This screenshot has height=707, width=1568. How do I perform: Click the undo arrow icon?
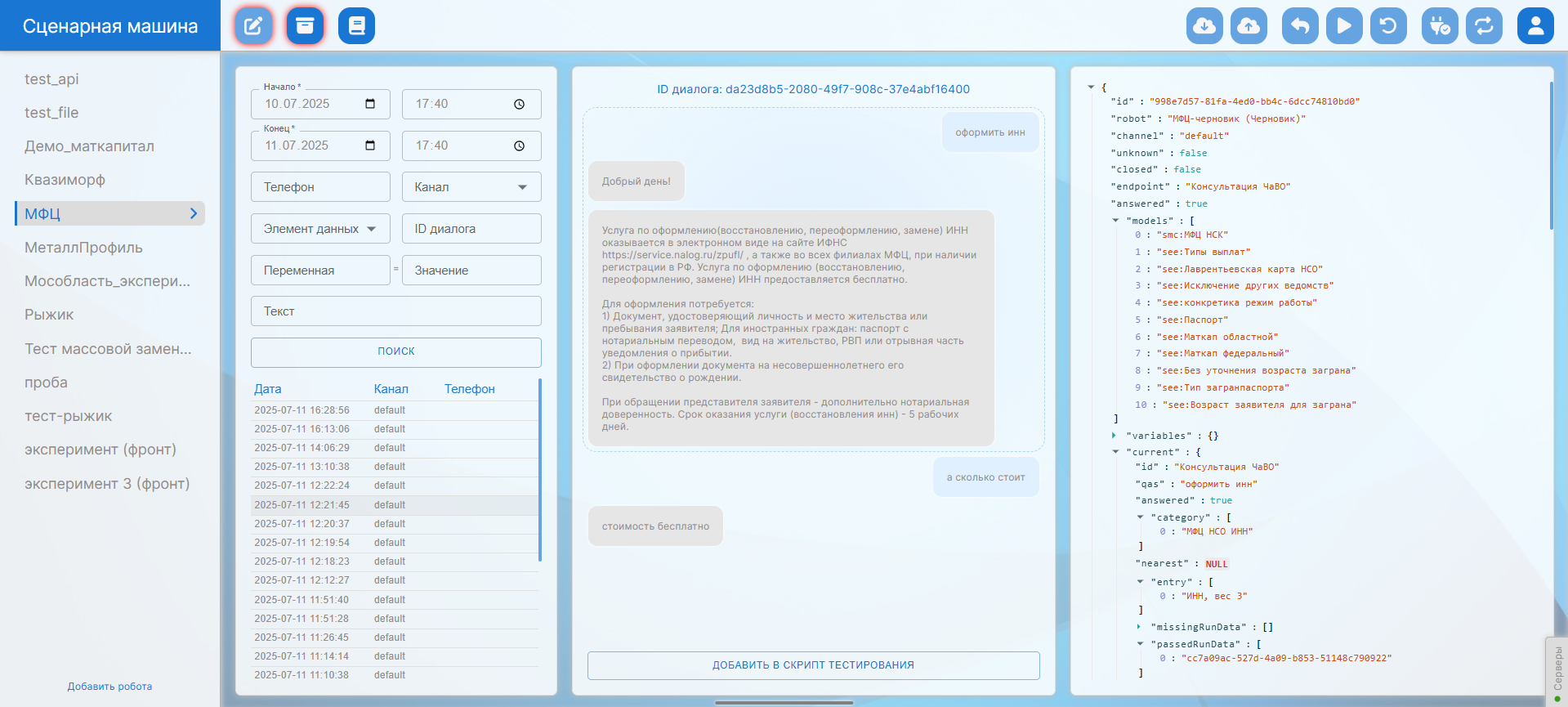point(1299,26)
